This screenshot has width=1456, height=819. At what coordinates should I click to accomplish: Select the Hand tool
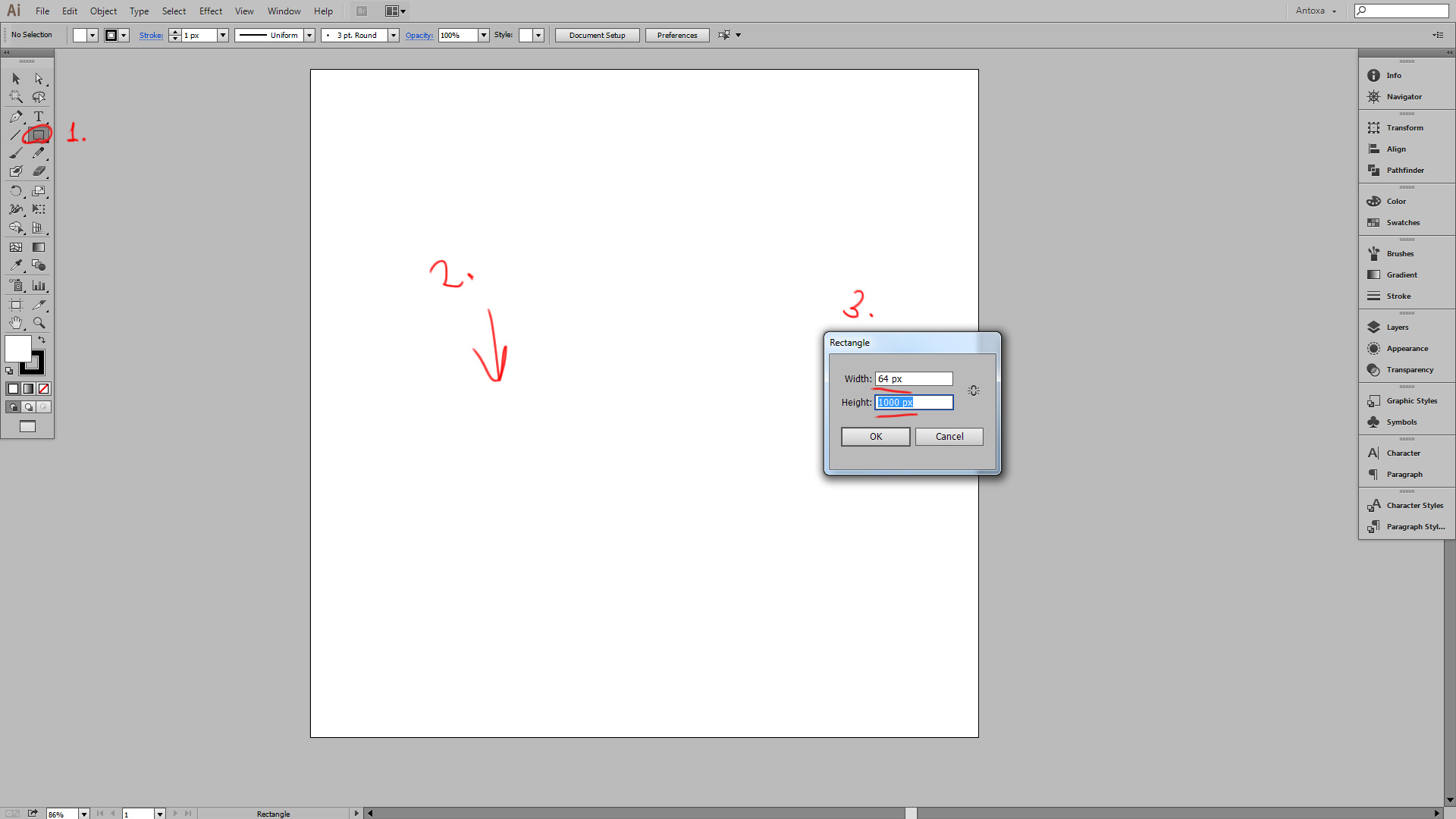click(16, 323)
